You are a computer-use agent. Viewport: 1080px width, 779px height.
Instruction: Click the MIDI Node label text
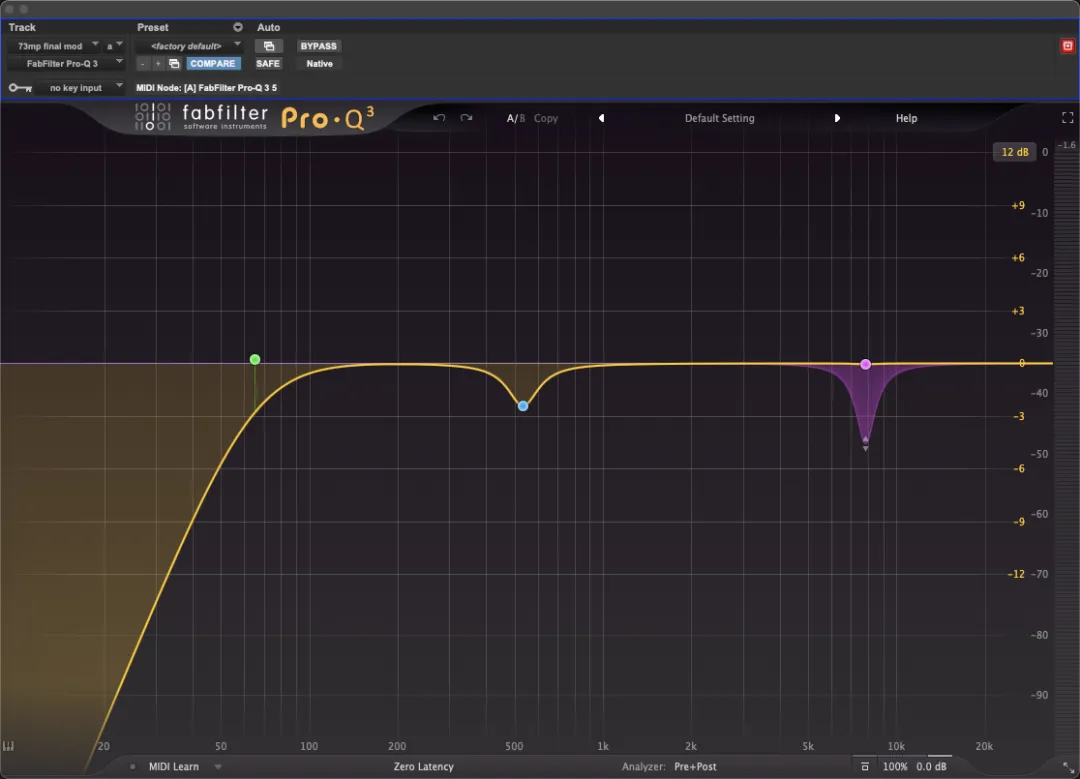(x=207, y=87)
